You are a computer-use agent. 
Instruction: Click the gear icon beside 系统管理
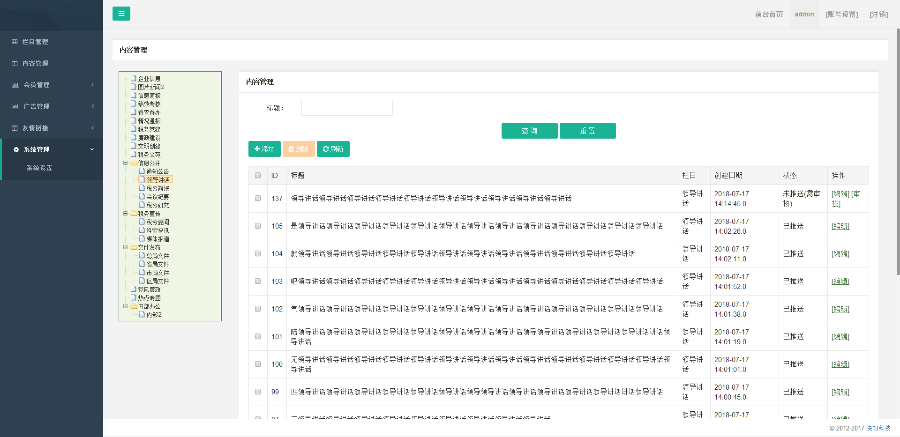(15, 149)
